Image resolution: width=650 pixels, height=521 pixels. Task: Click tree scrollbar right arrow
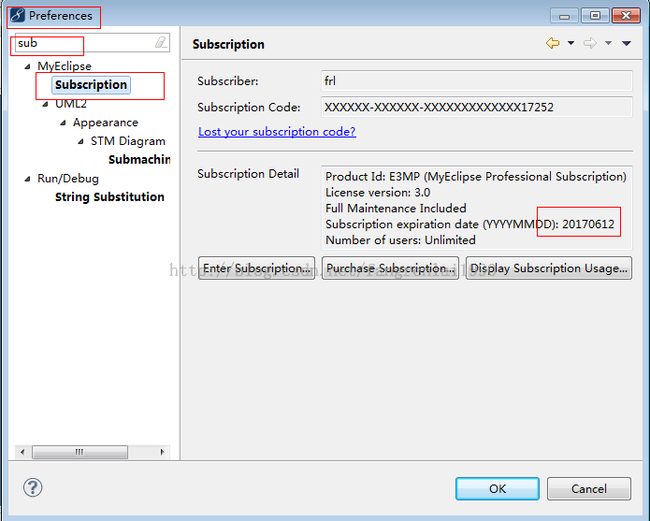click(x=162, y=452)
